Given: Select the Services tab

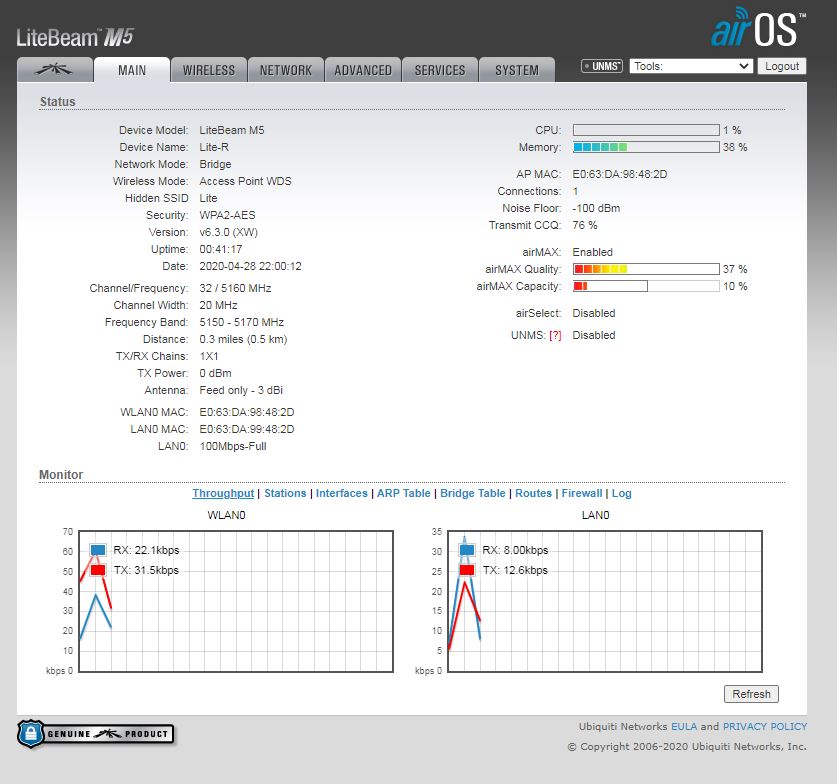Looking at the screenshot, I should 439,70.
